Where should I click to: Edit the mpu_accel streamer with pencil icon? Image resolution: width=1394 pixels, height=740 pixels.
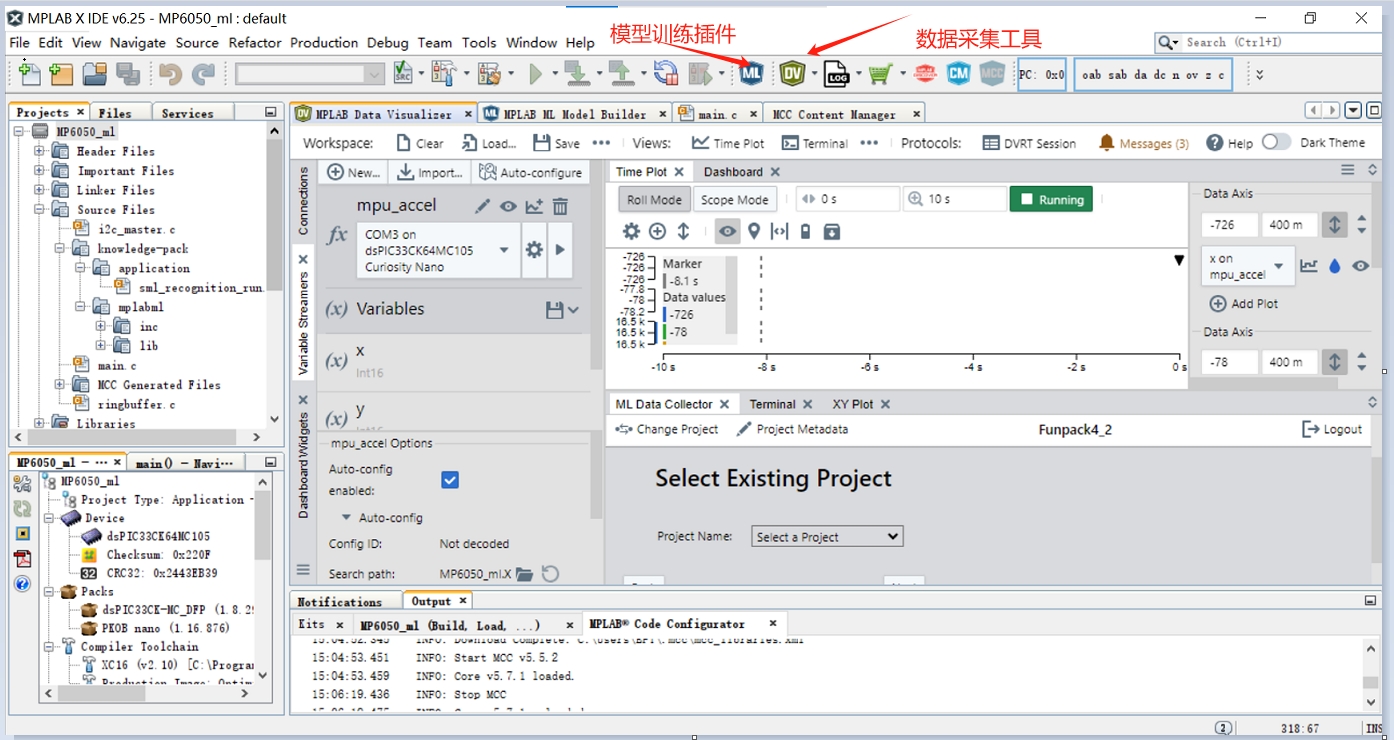pyautogui.click(x=482, y=206)
